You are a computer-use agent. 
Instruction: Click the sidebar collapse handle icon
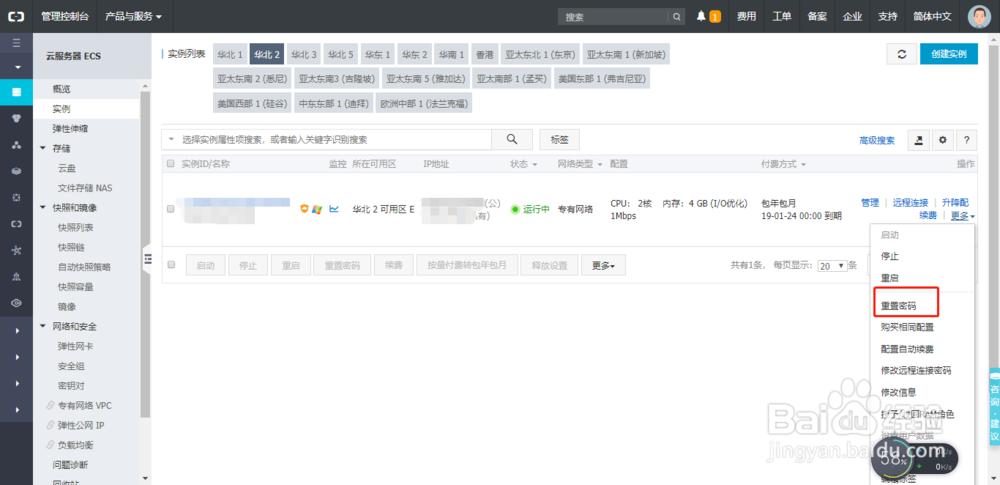coord(148,258)
